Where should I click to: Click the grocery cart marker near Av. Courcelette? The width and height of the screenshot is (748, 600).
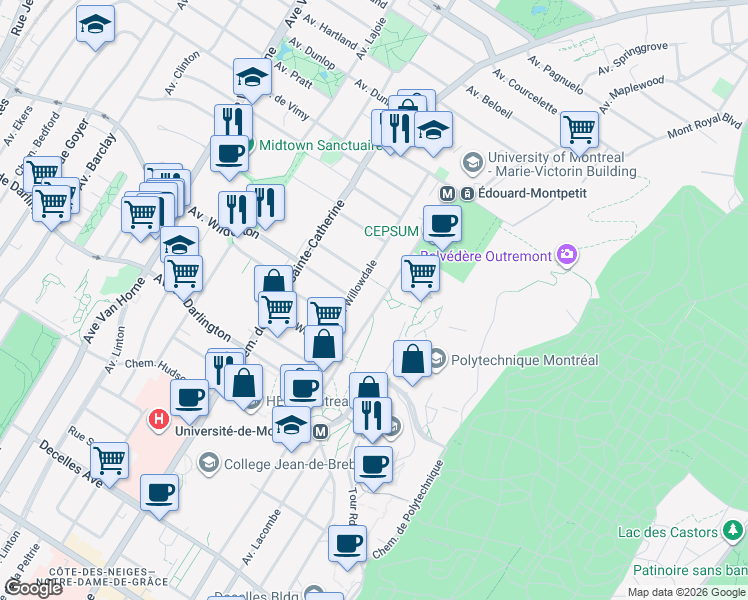coord(580,130)
